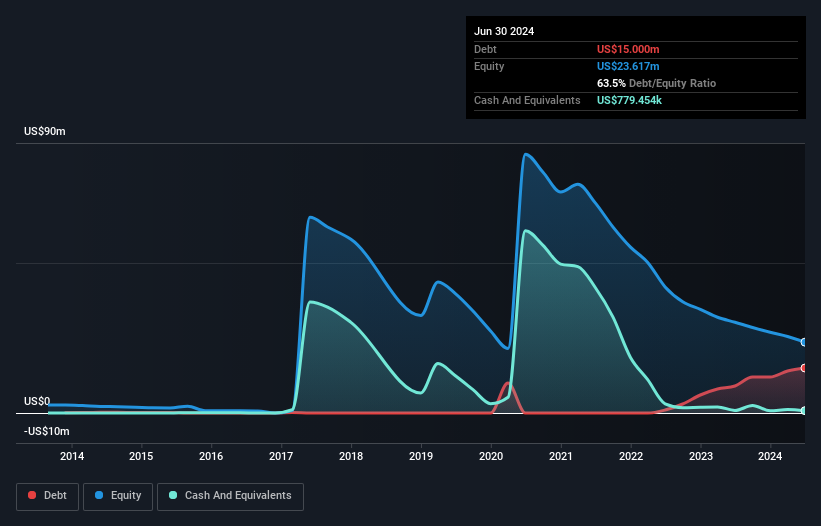821x526 pixels.
Task: Toggle the Debt series legend button
Action: click(x=48, y=496)
